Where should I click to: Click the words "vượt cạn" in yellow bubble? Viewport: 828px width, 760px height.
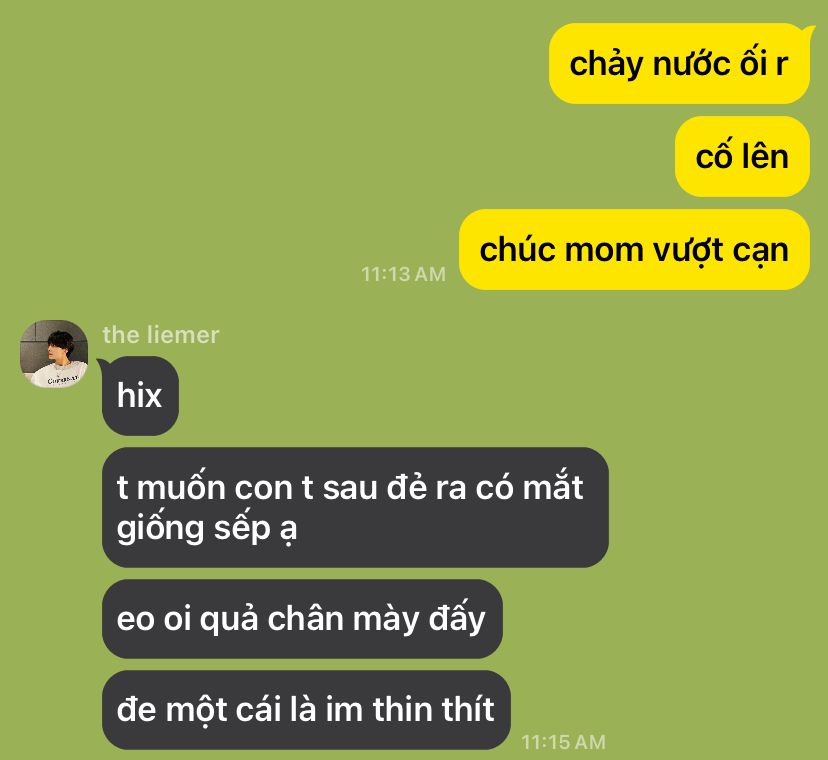(x=720, y=250)
